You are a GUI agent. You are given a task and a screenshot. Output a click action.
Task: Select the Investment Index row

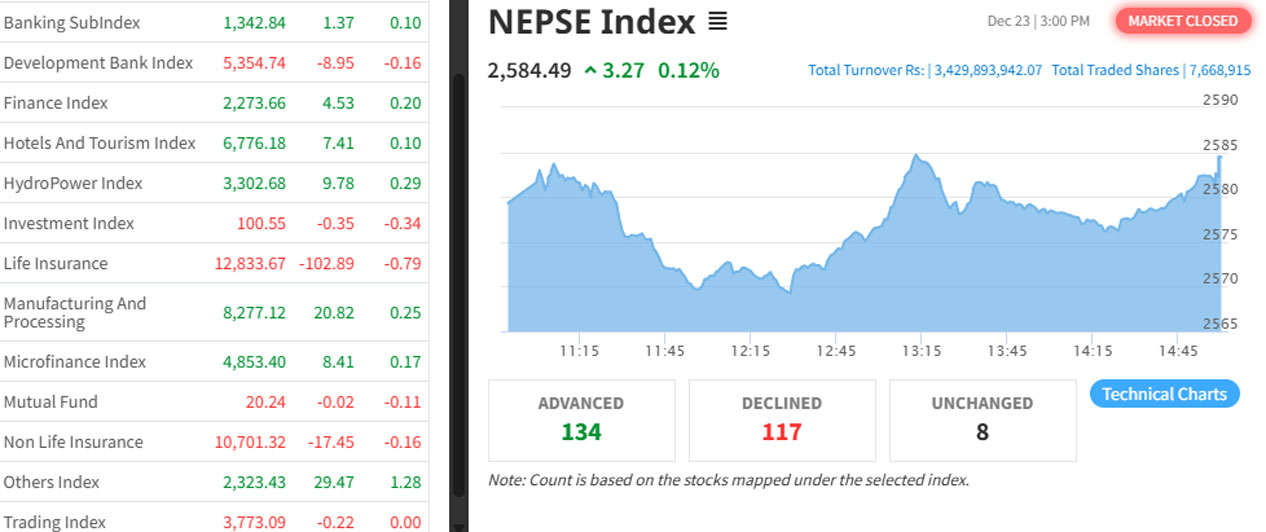tap(69, 223)
